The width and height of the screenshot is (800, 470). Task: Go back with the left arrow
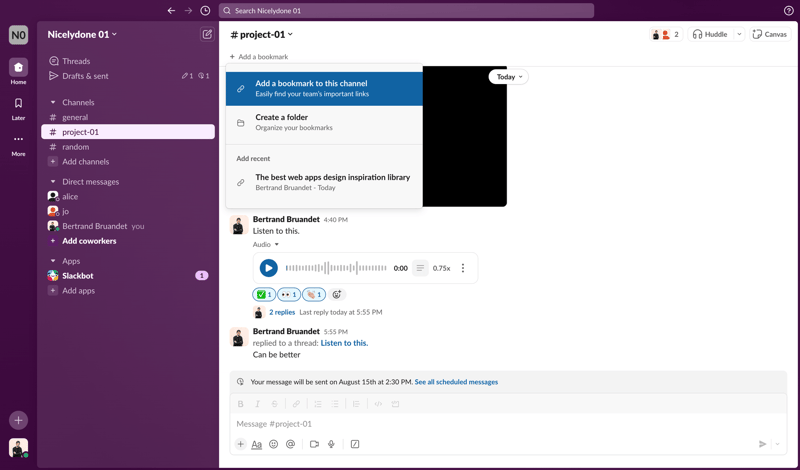pos(171,11)
